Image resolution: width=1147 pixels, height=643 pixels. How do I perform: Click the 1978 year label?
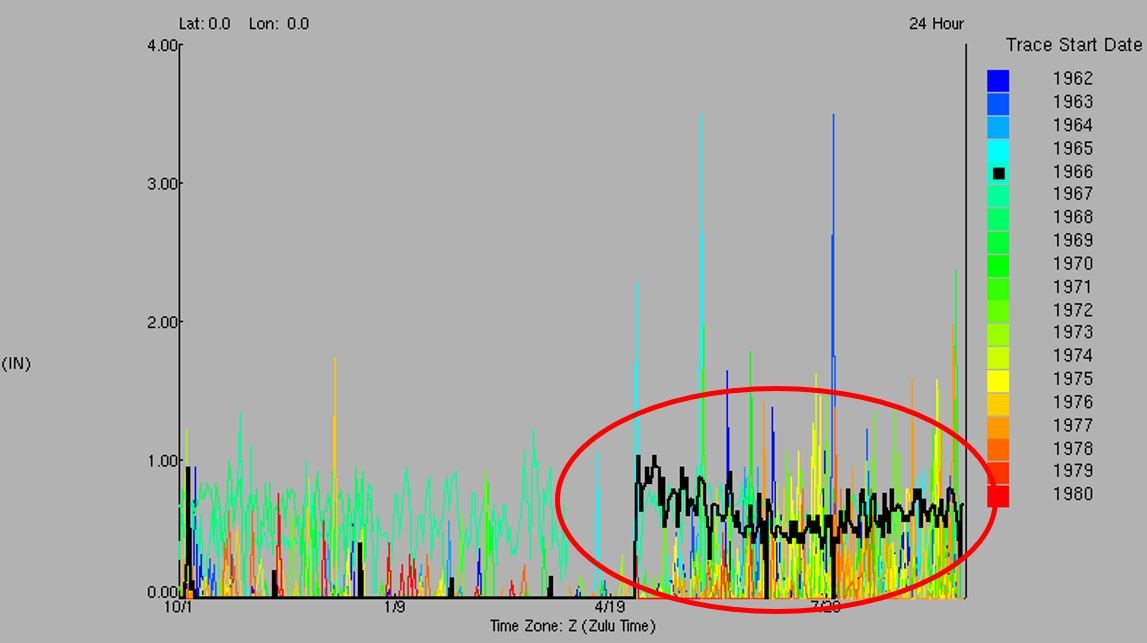[1072, 448]
